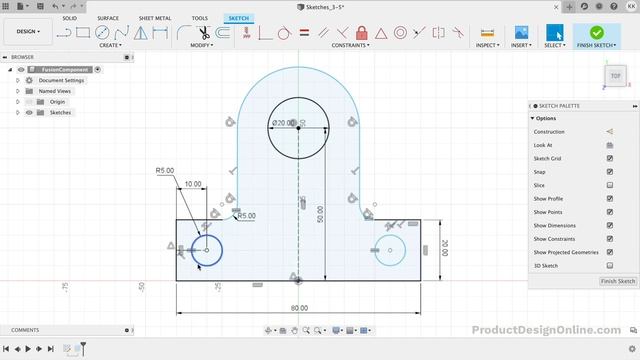The width and height of the screenshot is (640, 360).
Task: Apply the Midpoint triangle constraint
Action: coord(381,33)
